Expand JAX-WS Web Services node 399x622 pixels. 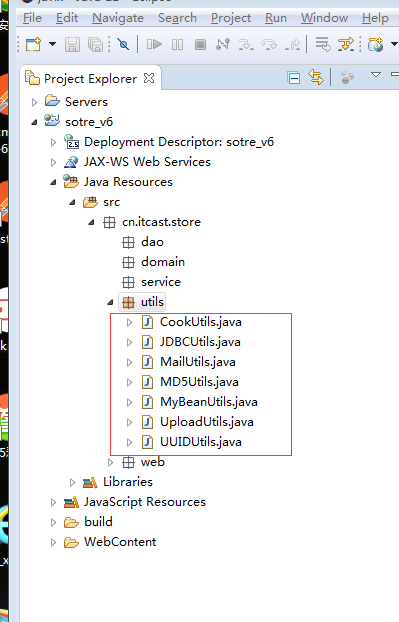pos(53,162)
